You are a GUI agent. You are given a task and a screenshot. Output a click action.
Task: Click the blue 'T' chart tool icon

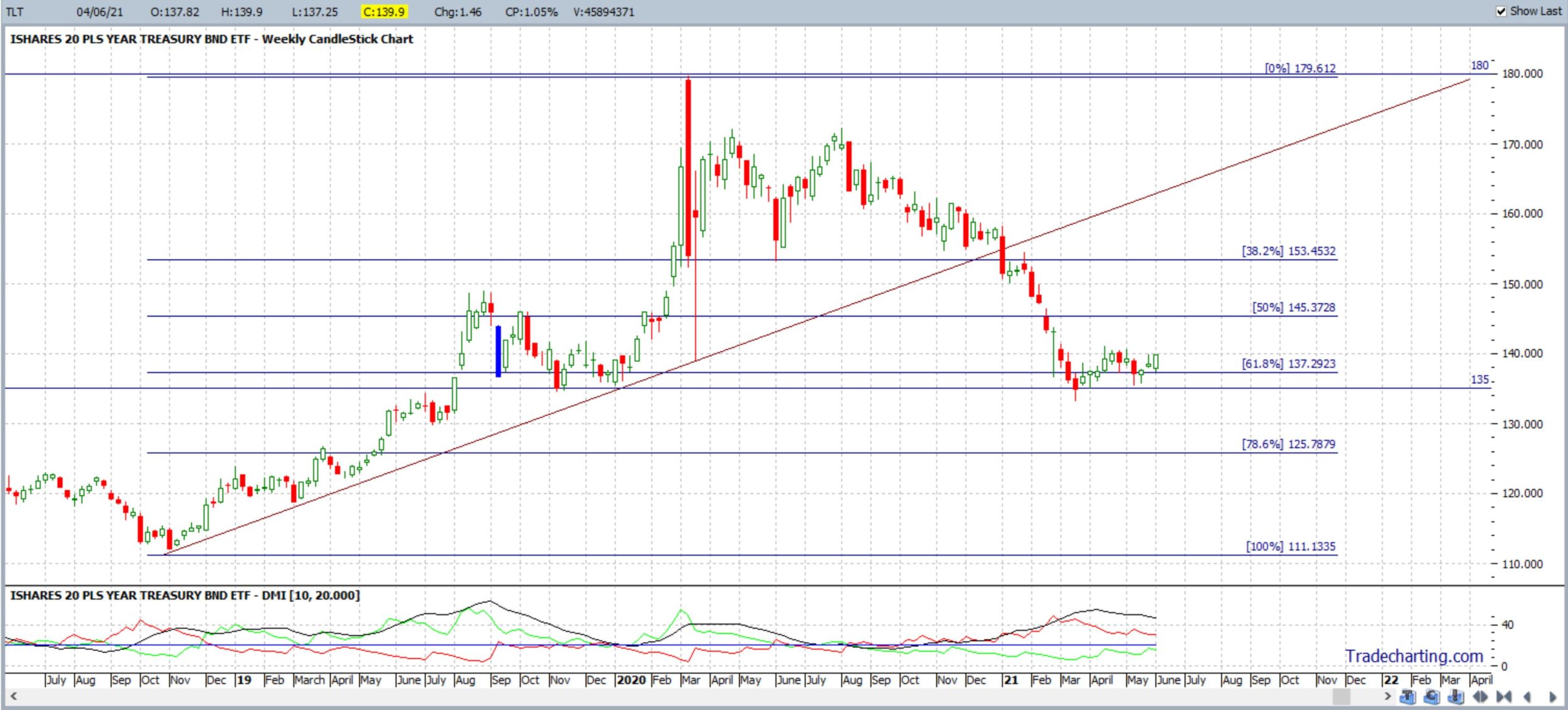(1407, 697)
